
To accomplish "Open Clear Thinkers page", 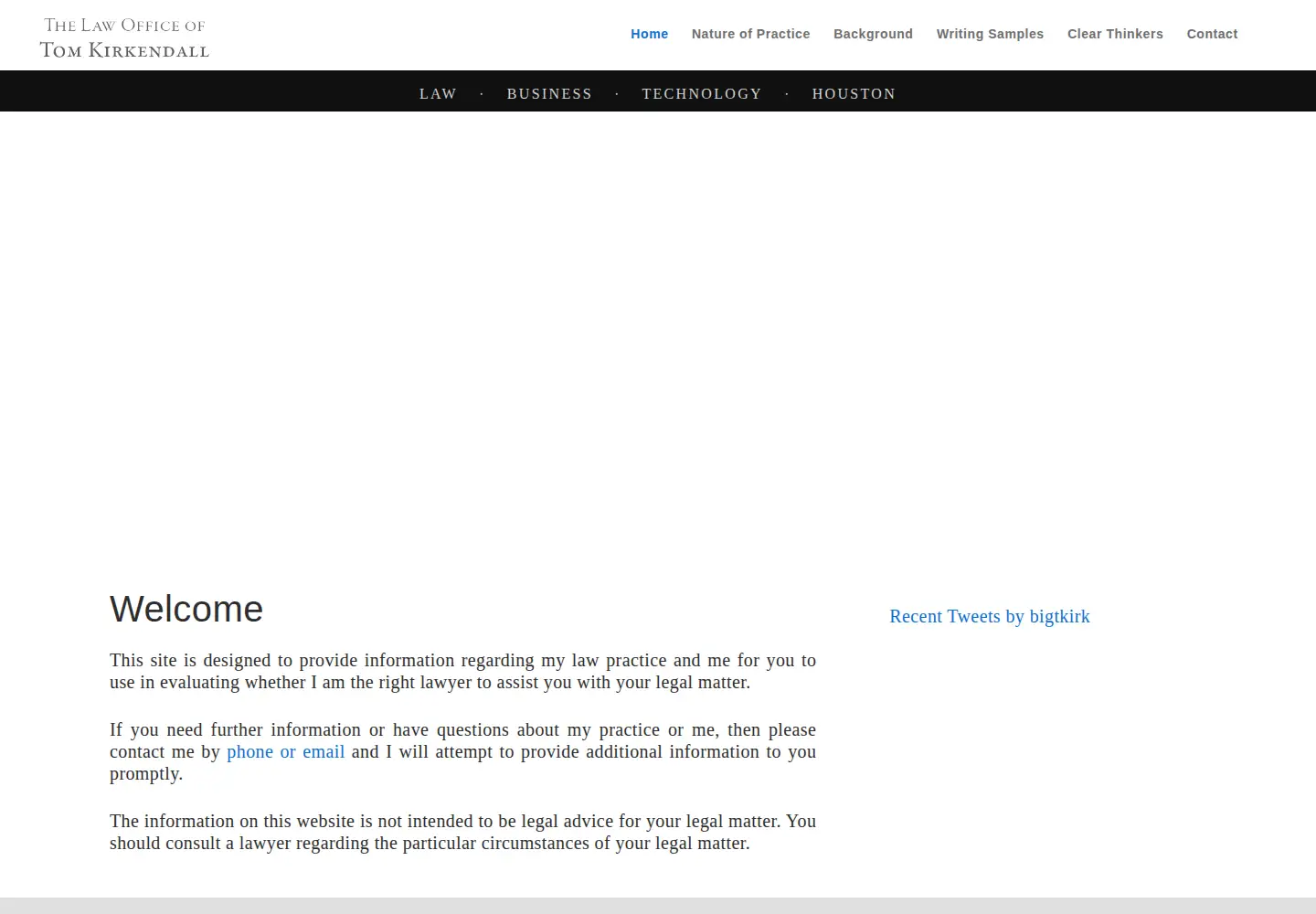I will tap(1115, 34).
